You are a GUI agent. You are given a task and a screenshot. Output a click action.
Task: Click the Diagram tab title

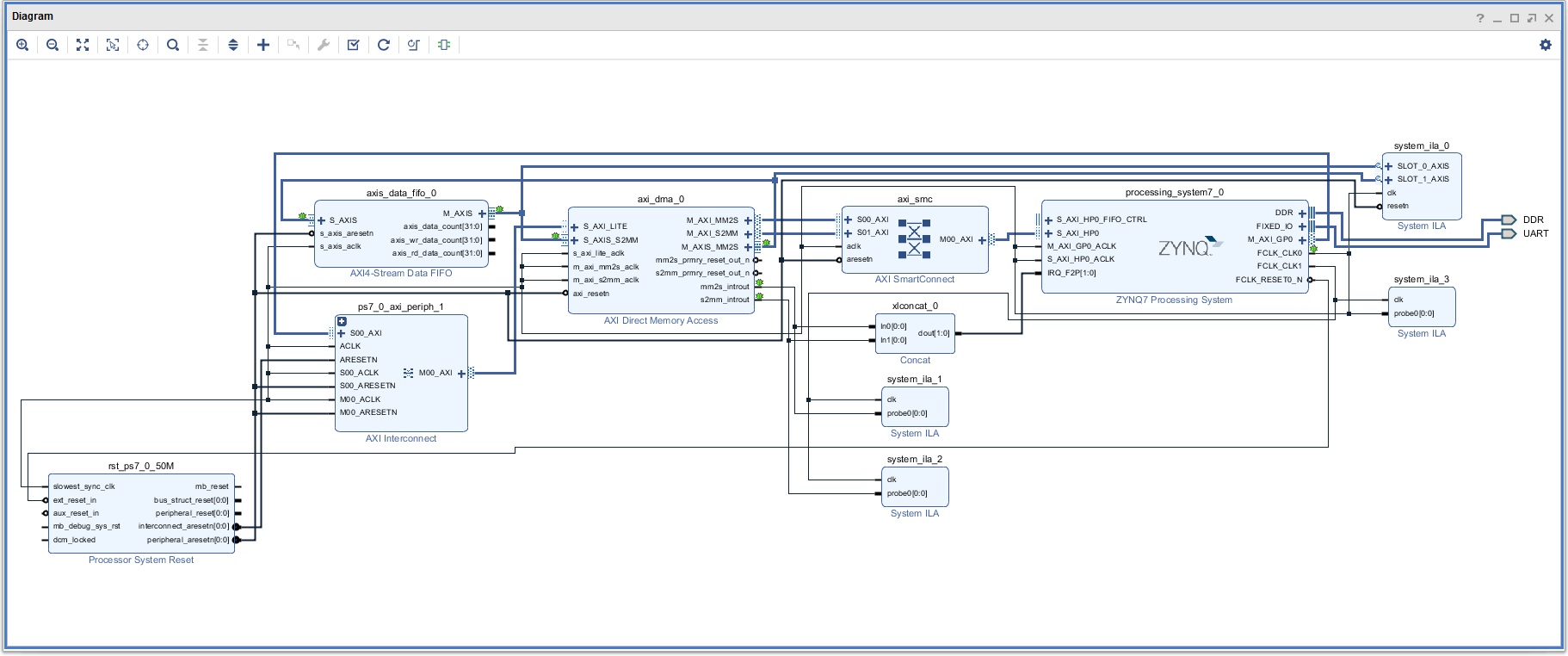(33, 16)
